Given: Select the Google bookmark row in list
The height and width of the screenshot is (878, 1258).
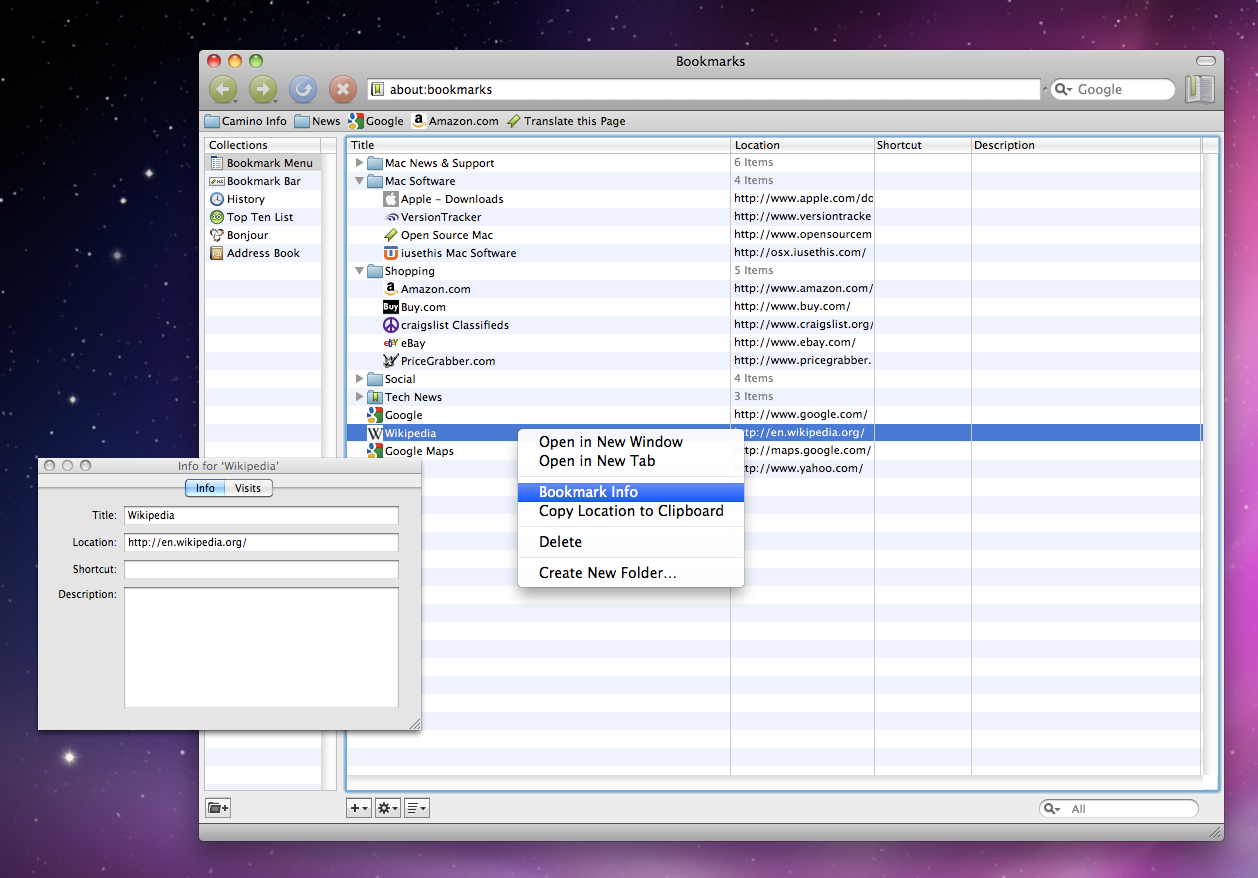Looking at the screenshot, I should [x=774, y=415].
